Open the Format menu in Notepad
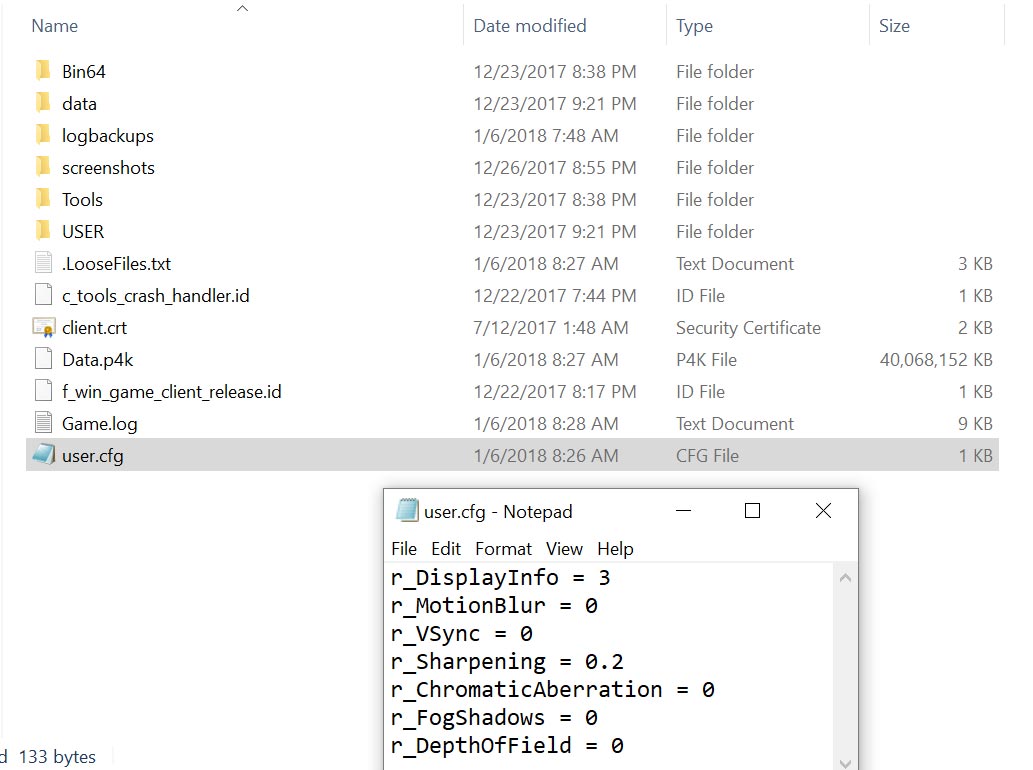1033x770 pixels. click(503, 548)
